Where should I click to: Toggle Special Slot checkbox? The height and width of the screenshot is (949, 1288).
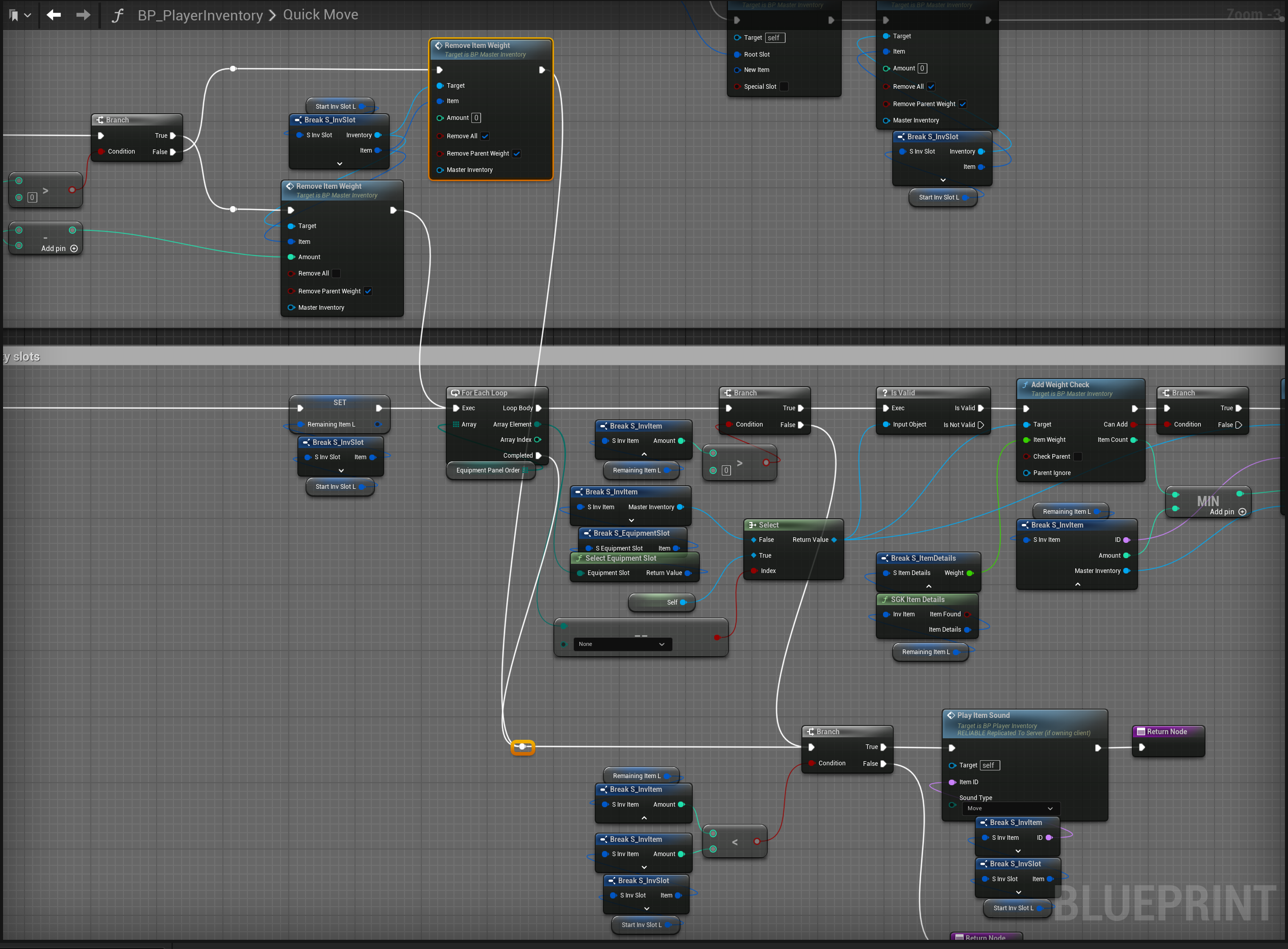click(x=784, y=87)
